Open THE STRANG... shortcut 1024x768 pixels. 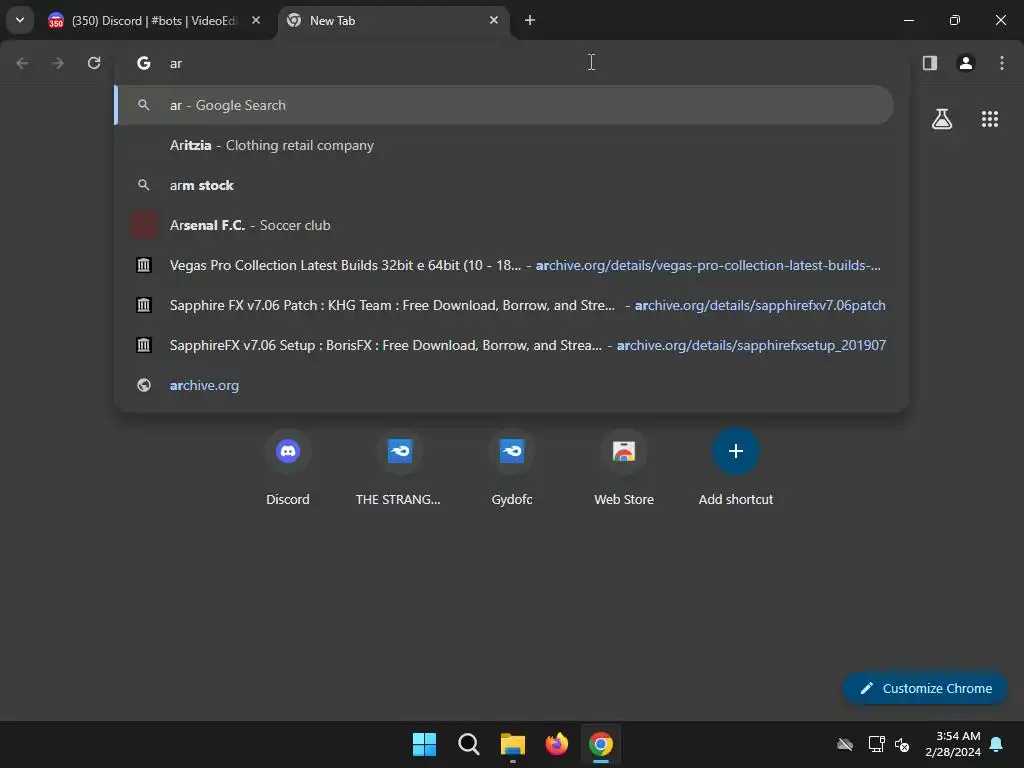[x=399, y=468]
